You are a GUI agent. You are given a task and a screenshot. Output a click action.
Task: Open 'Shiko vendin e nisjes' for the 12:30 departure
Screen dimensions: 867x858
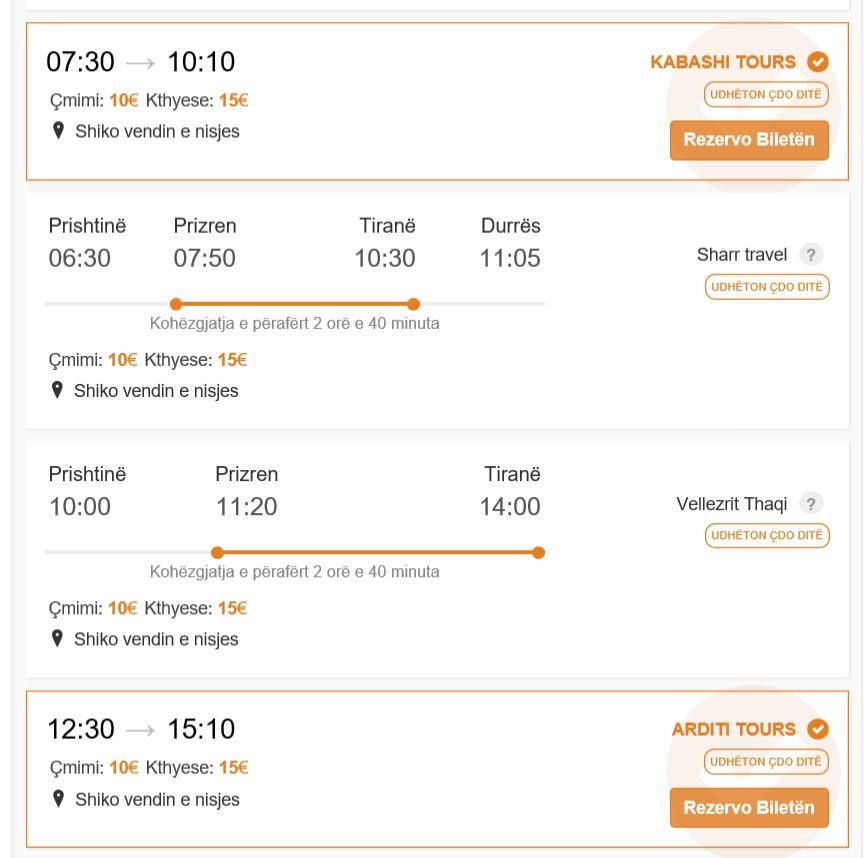click(x=157, y=799)
